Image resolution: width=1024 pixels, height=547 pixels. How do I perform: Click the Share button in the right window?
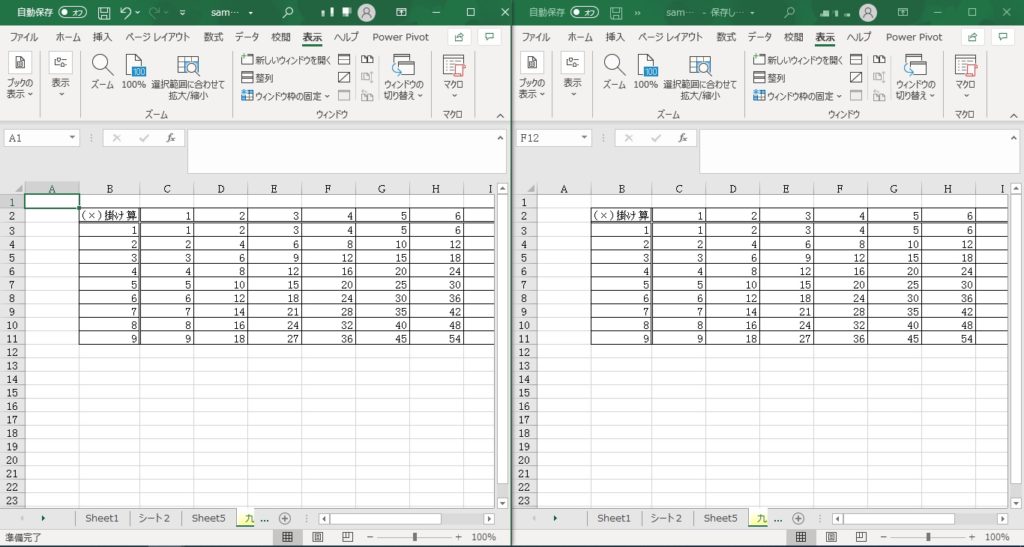click(970, 37)
